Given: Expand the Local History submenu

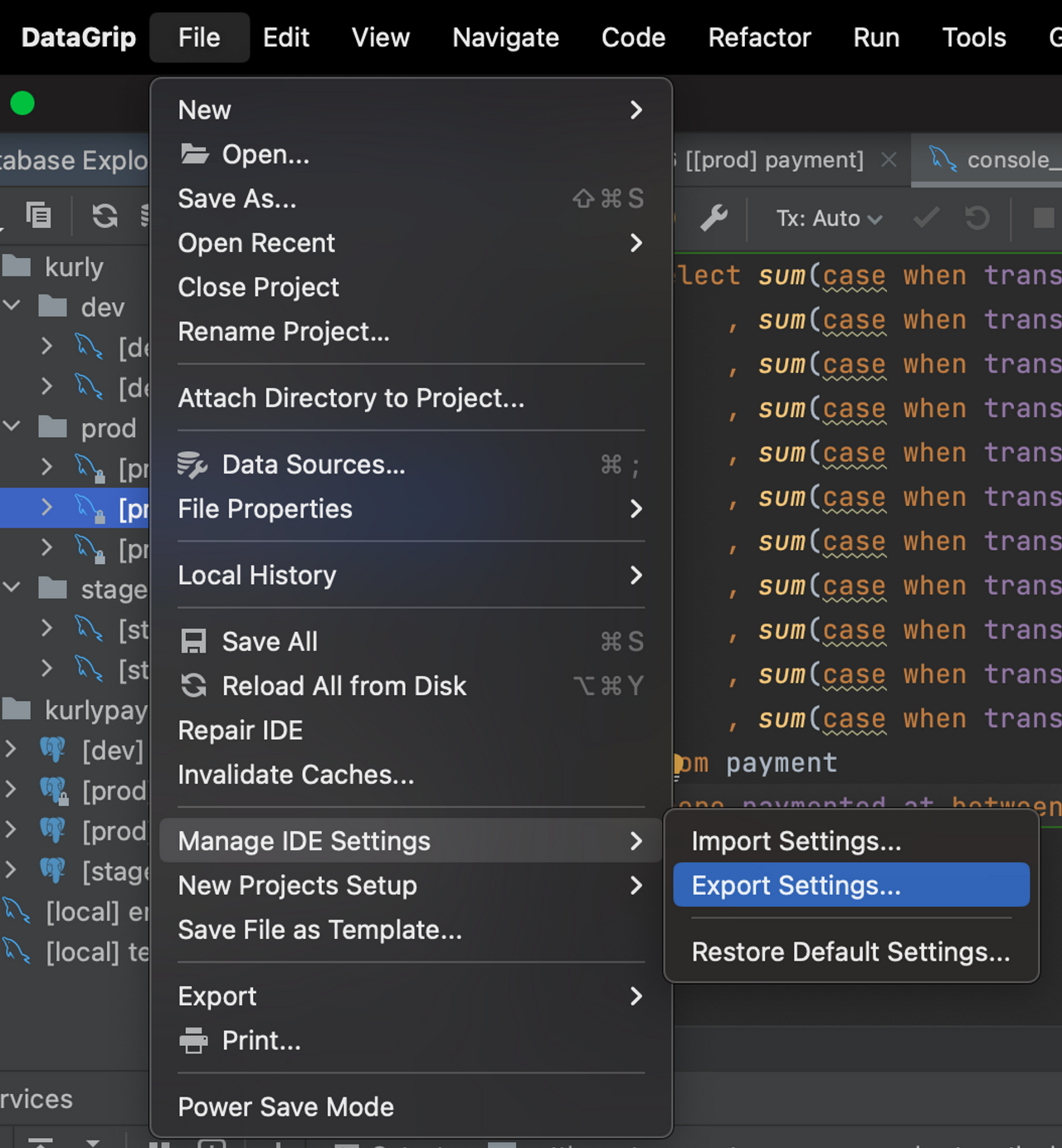Looking at the screenshot, I should pyautogui.click(x=411, y=575).
